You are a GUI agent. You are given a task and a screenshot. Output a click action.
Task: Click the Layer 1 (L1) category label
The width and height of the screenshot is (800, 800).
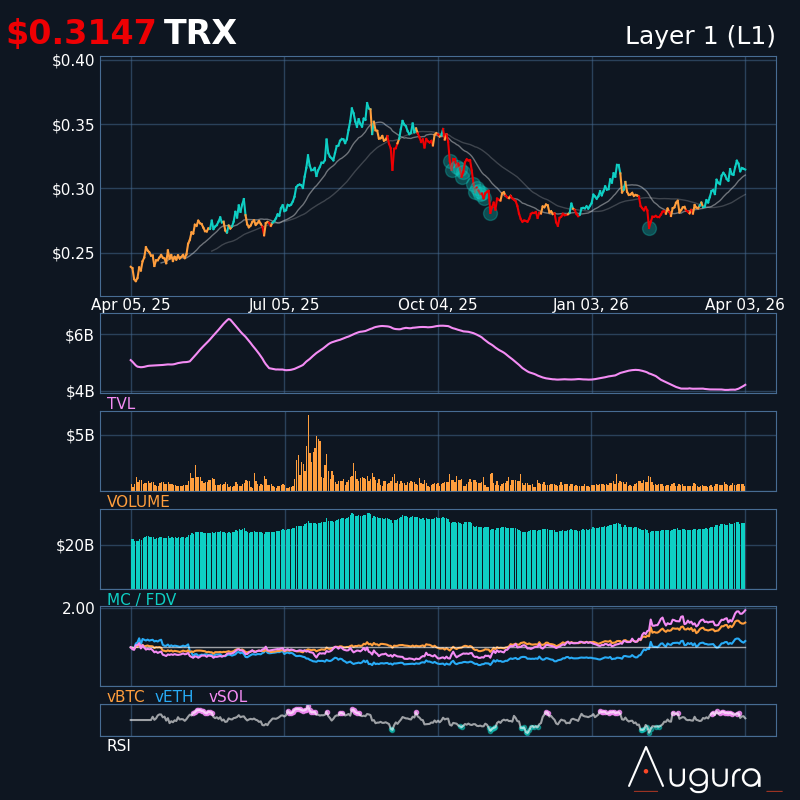(x=700, y=36)
